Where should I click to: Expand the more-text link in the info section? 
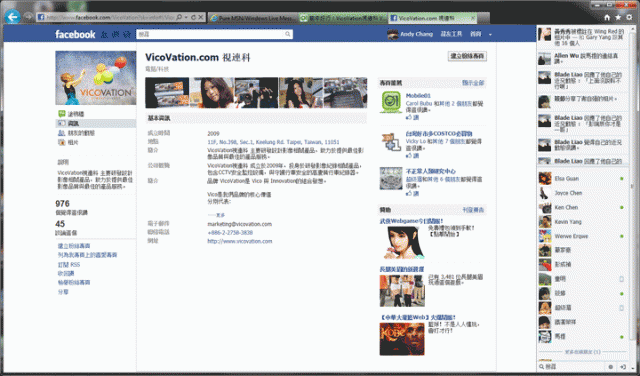click(x=216, y=215)
